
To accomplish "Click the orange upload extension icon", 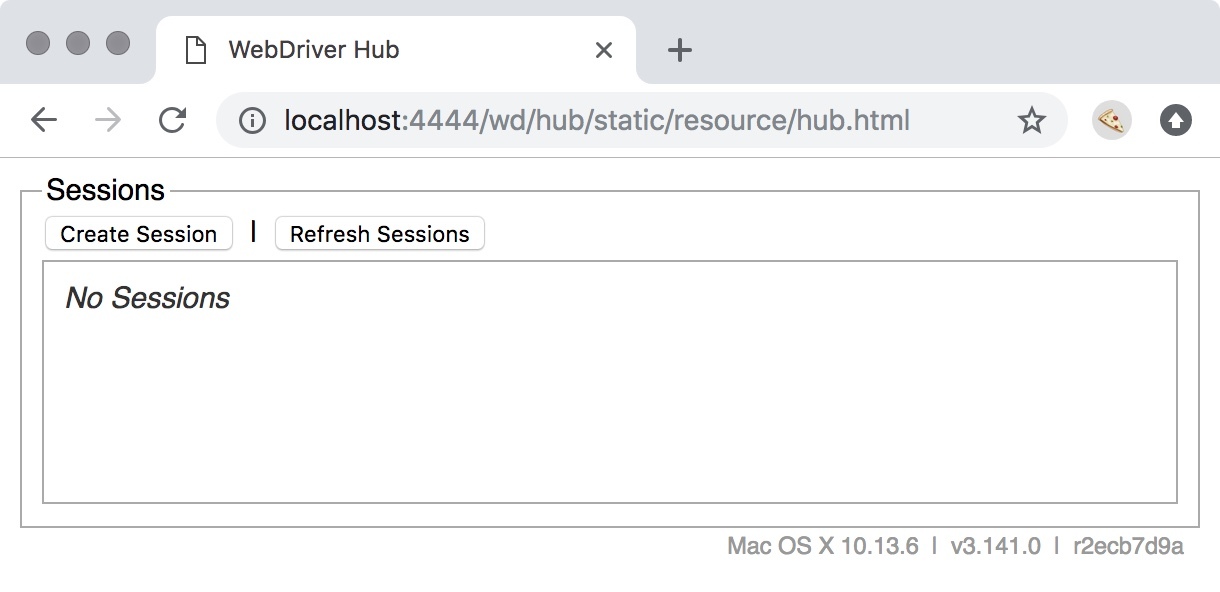I will click(x=1176, y=119).
